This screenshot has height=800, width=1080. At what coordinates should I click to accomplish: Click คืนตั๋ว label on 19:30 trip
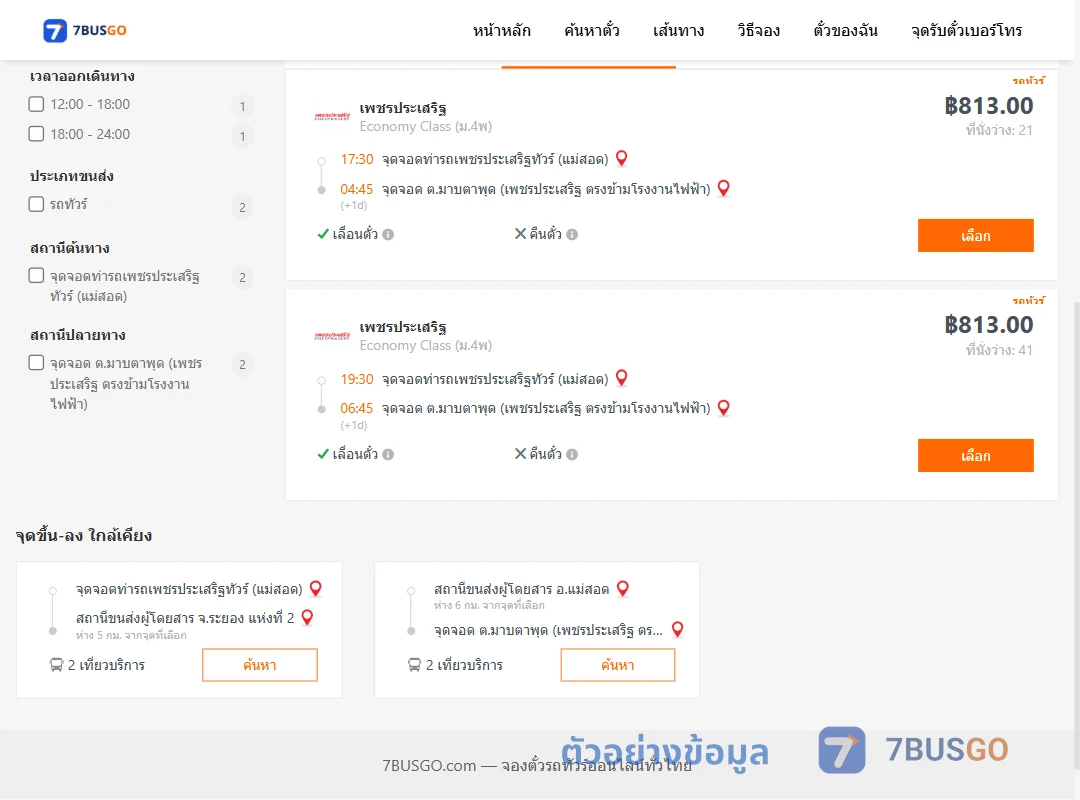pyautogui.click(x=546, y=454)
